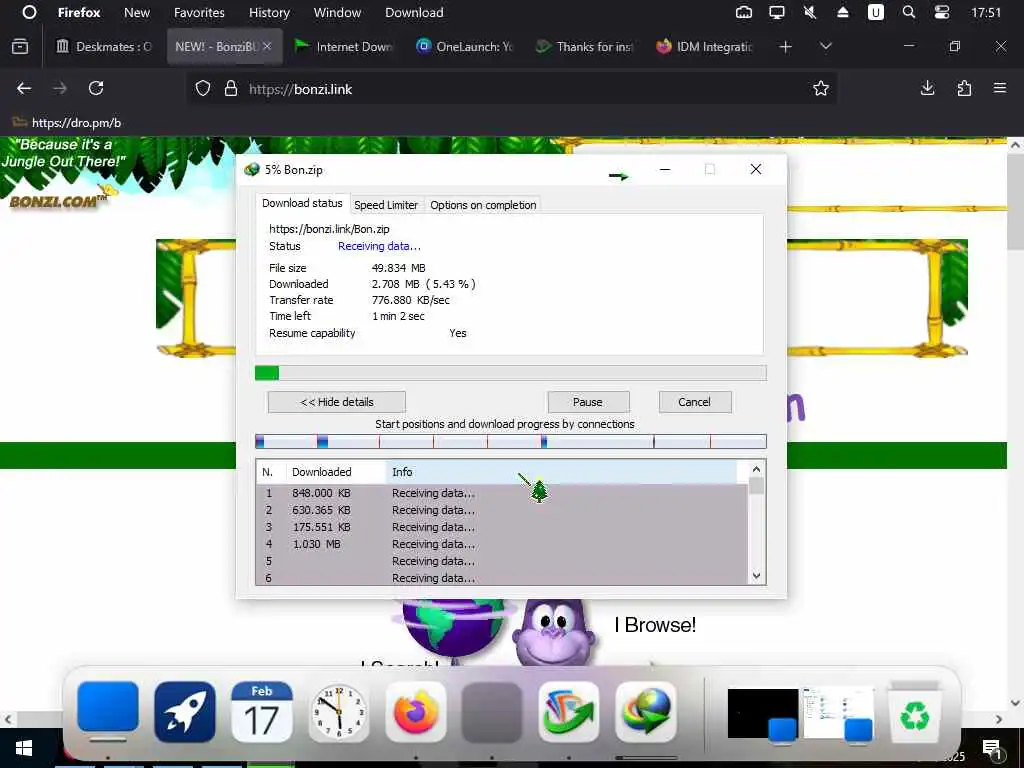The height and width of the screenshot is (768, 1024).
Task: Open Firefox extensions puzzle icon
Action: point(964,88)
